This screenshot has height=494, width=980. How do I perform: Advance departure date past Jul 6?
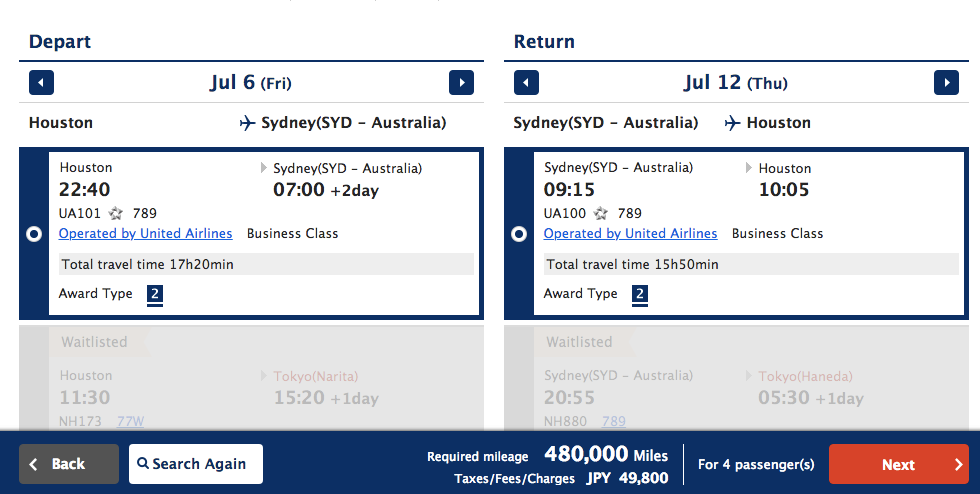click(x=461, y=83)
